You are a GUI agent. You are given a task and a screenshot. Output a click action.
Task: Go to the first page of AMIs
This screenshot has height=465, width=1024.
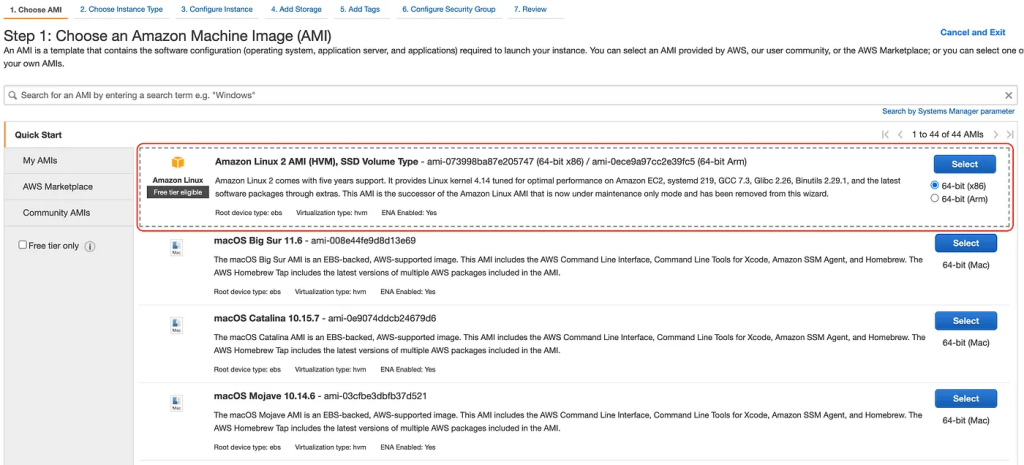tap(886, 134)
